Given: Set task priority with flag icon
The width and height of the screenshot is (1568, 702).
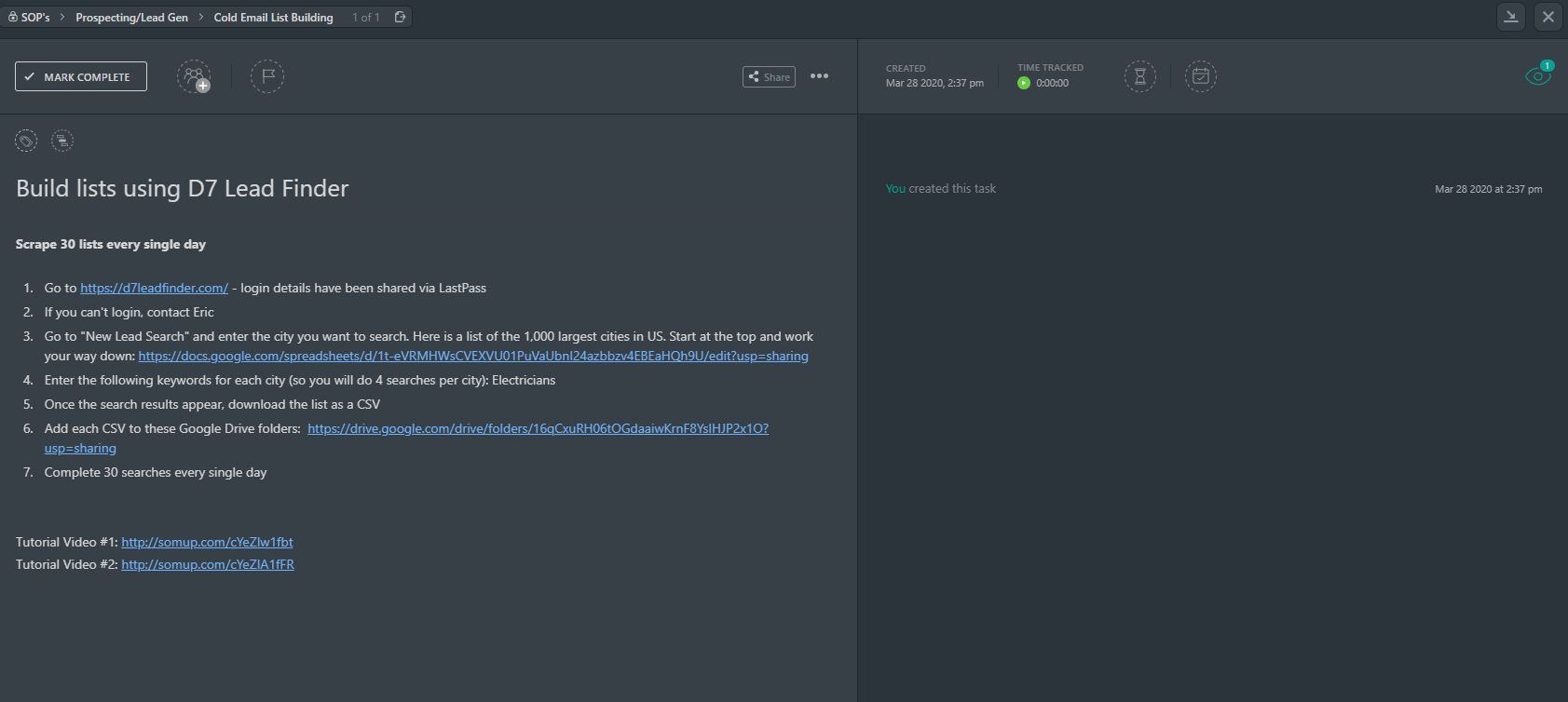Looking at the screenshot, I should (x=267, y=76).
